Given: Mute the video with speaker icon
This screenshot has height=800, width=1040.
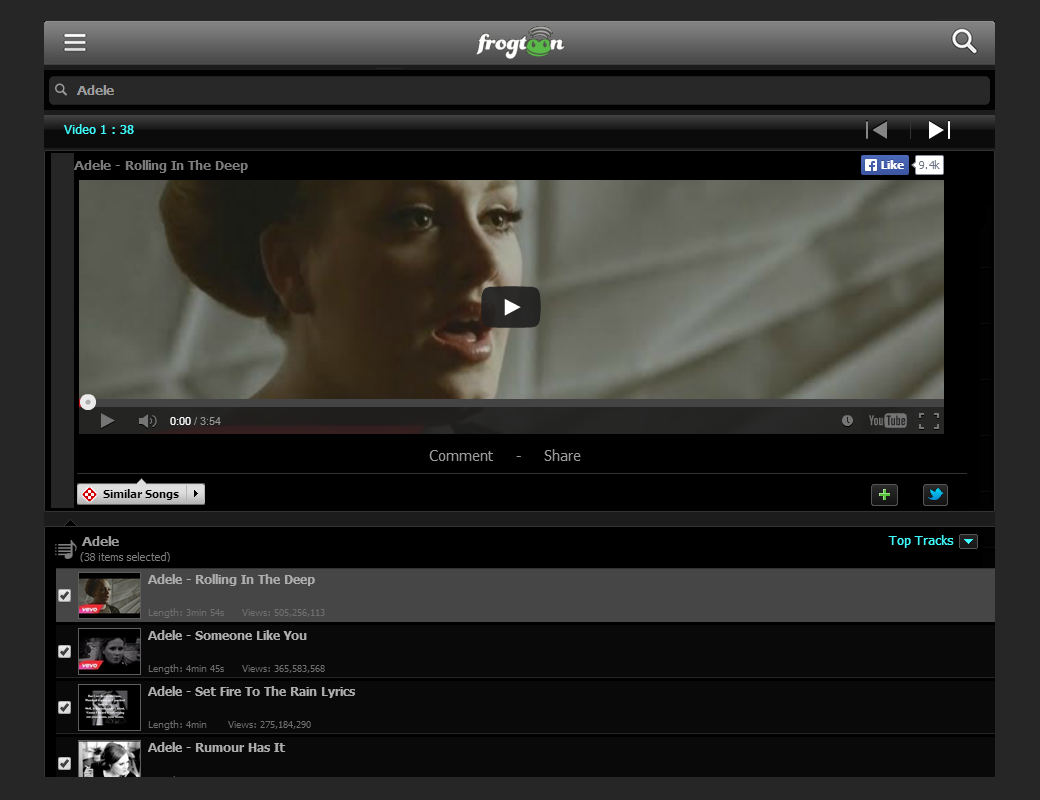Looking at the screenshot, I should click(x=147, y=421).
